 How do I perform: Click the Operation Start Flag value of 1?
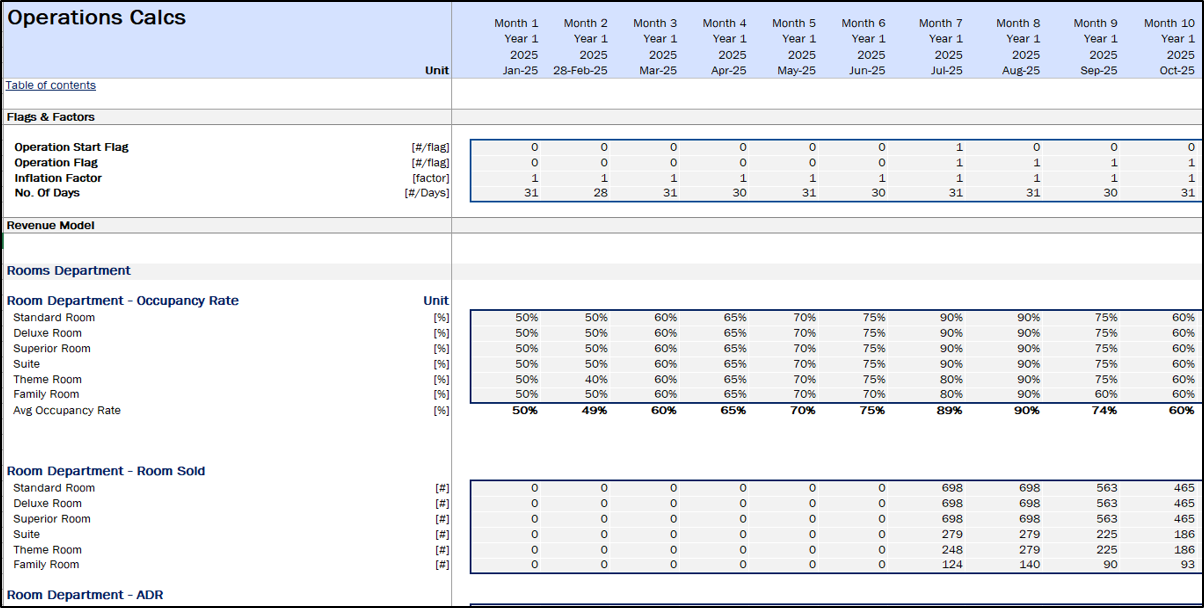pos(958,147)
